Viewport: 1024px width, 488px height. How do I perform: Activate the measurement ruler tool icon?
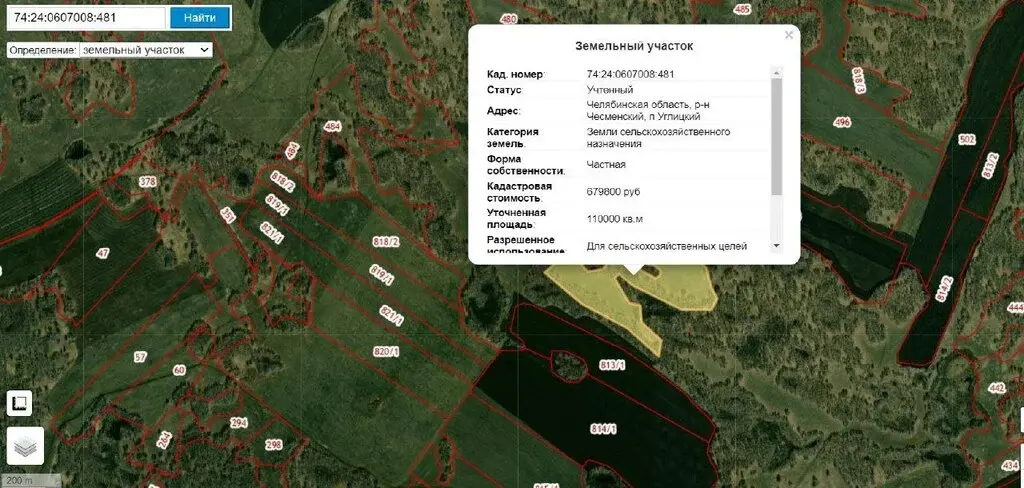coord(20,402)
